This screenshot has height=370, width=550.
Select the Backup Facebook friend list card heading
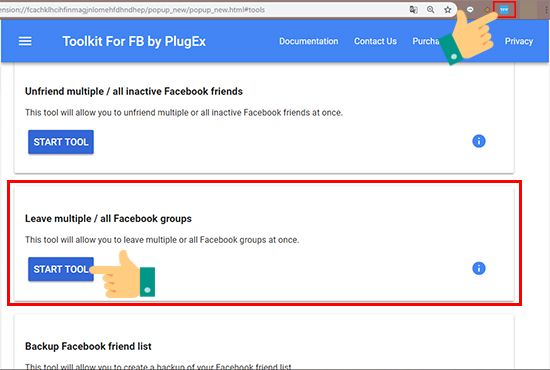click(x=88, y=346)
